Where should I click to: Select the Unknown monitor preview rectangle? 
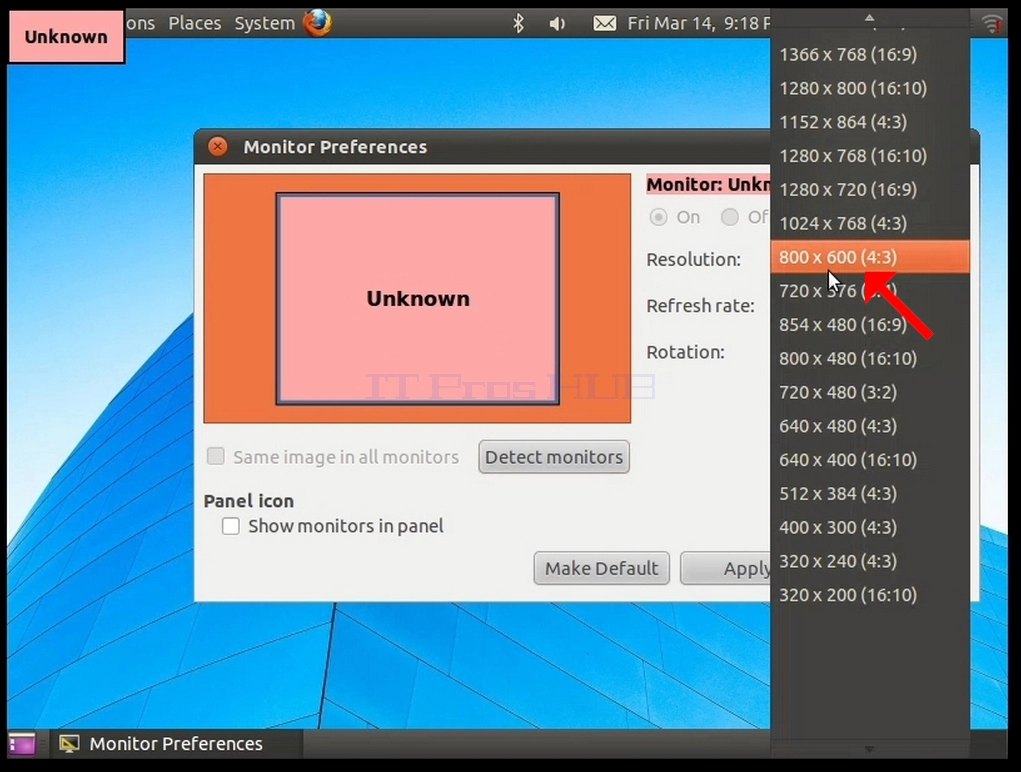click(x=417, y=299)
